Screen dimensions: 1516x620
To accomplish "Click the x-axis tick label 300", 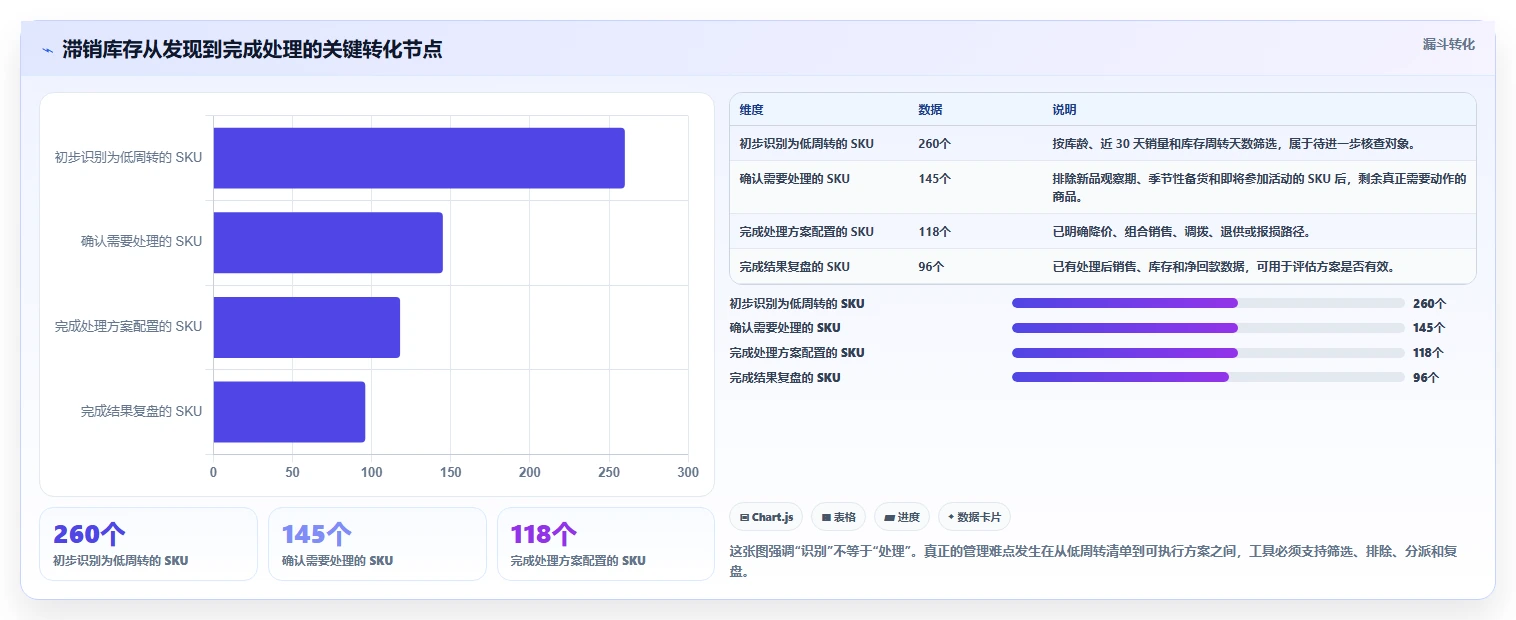I will (688, 472).
